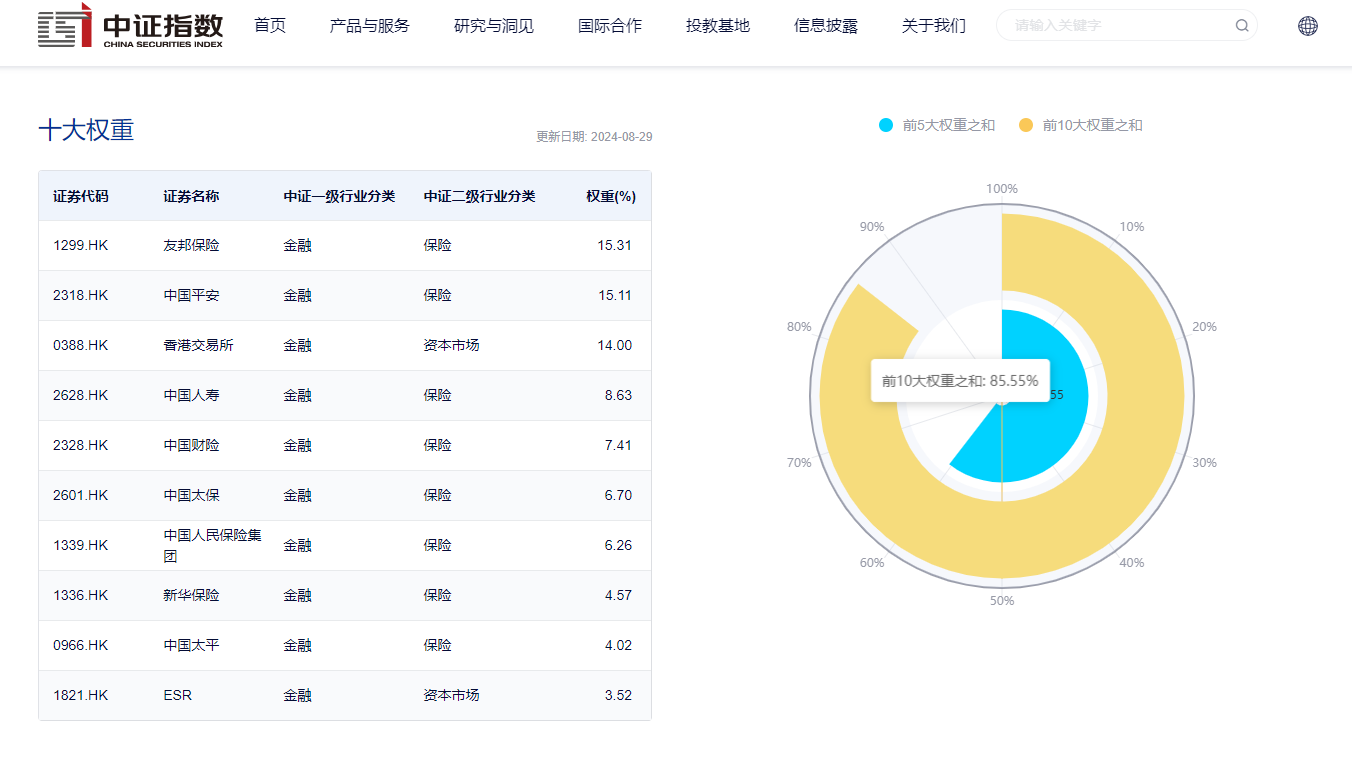Select the 0966.HK code cell
Viewport: 1352px width, 757px height.
[81, 645]
